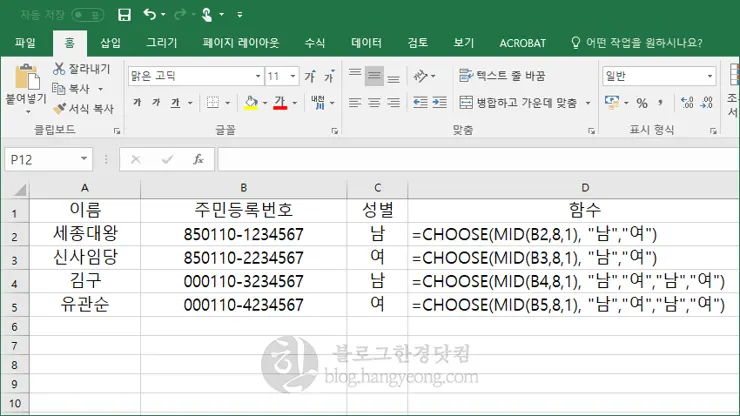The image size is (740, 416).
Task: Apply comma style icon
Action: click(x=661, y=102)
